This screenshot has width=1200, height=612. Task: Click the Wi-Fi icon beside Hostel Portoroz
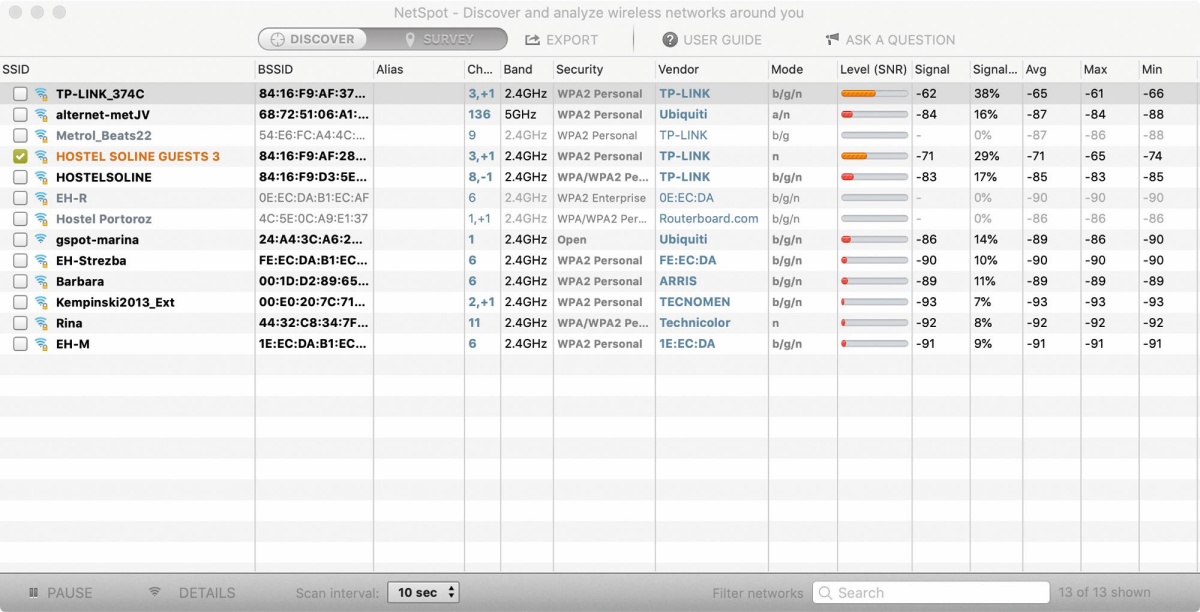[x=41, y=219]
